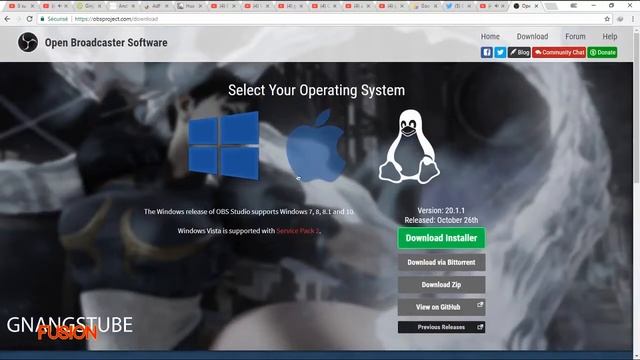This screenshot has height=360, width=640.
Task: Open the Download menu item
Action: coord(532,36)
